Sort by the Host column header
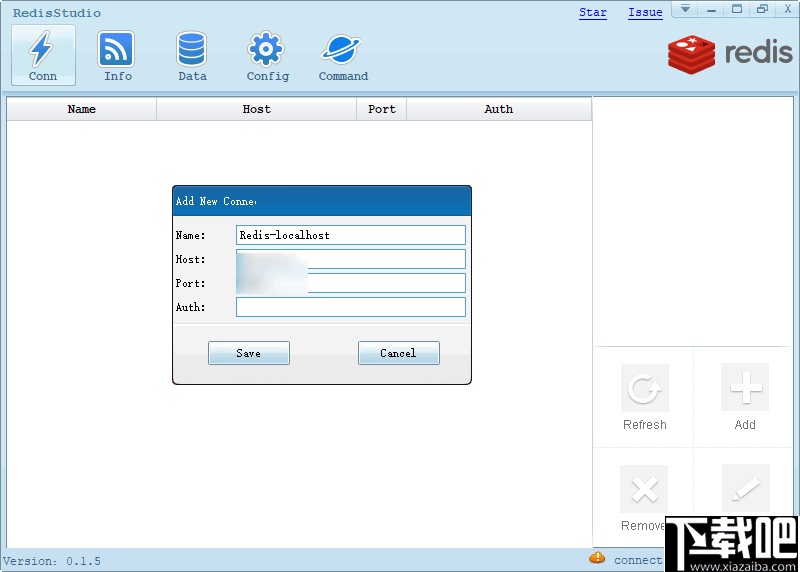The height and width of the screenshot is (572, 800). click(x=256, y=109)
